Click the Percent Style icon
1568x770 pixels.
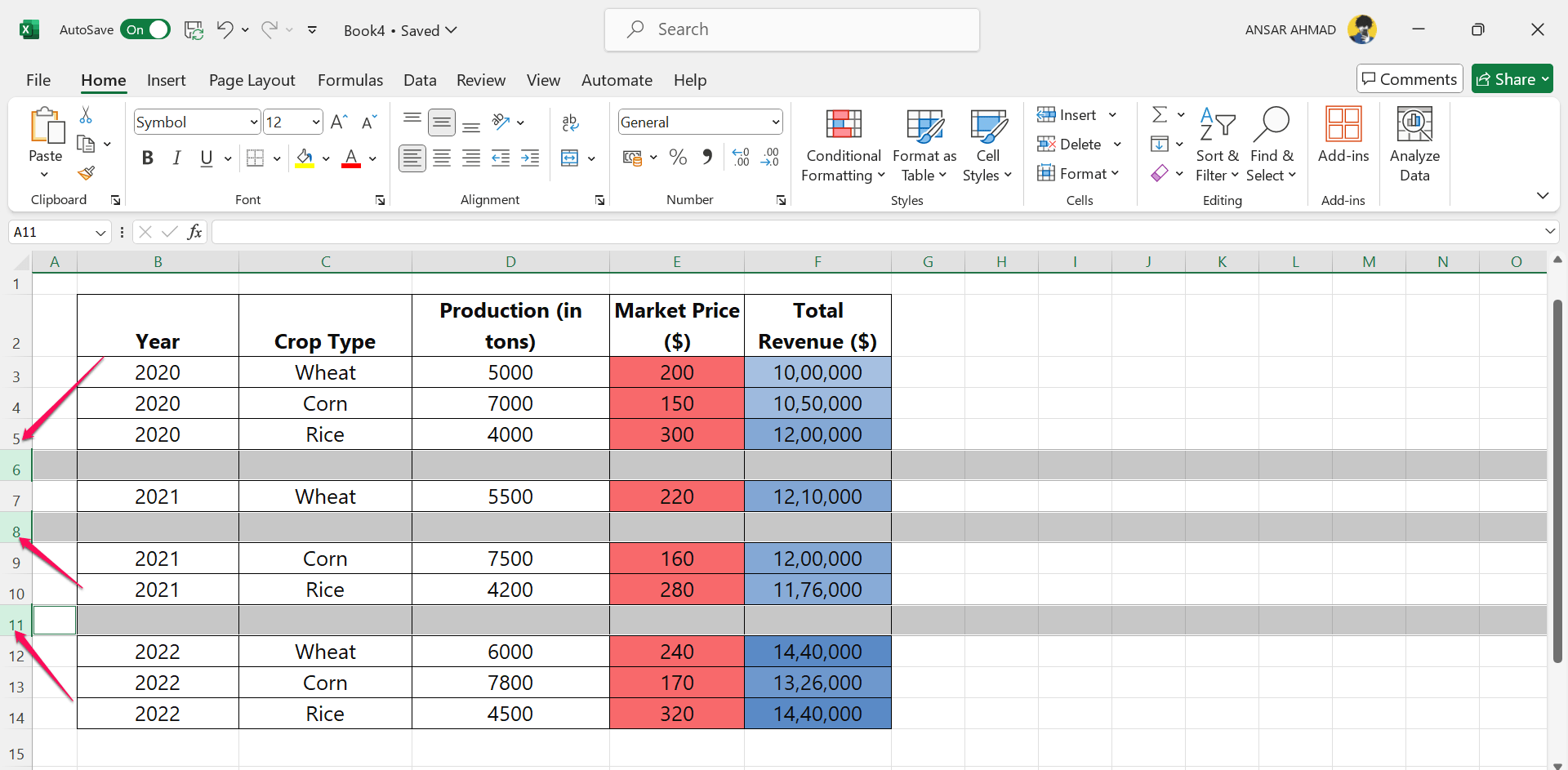[677, 158]
